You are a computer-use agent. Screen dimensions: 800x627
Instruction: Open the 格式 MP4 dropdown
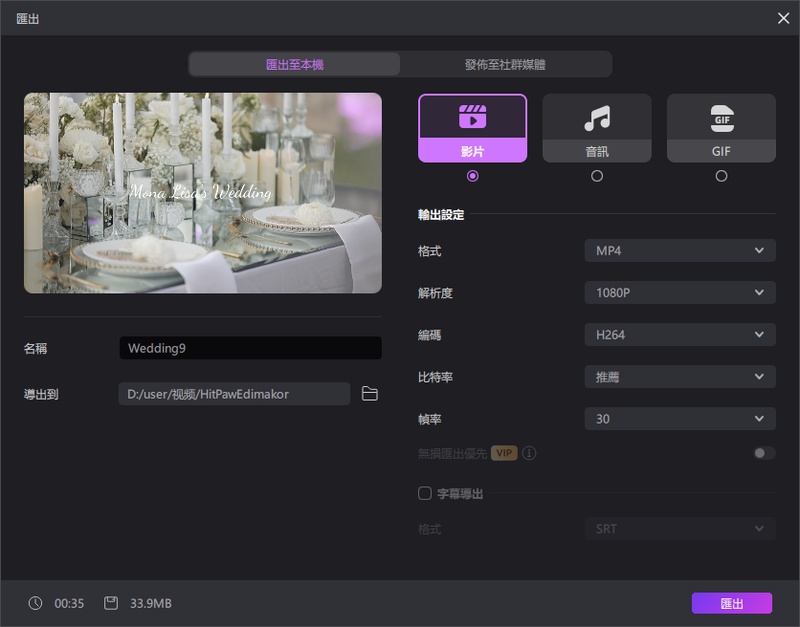(680, 250)
